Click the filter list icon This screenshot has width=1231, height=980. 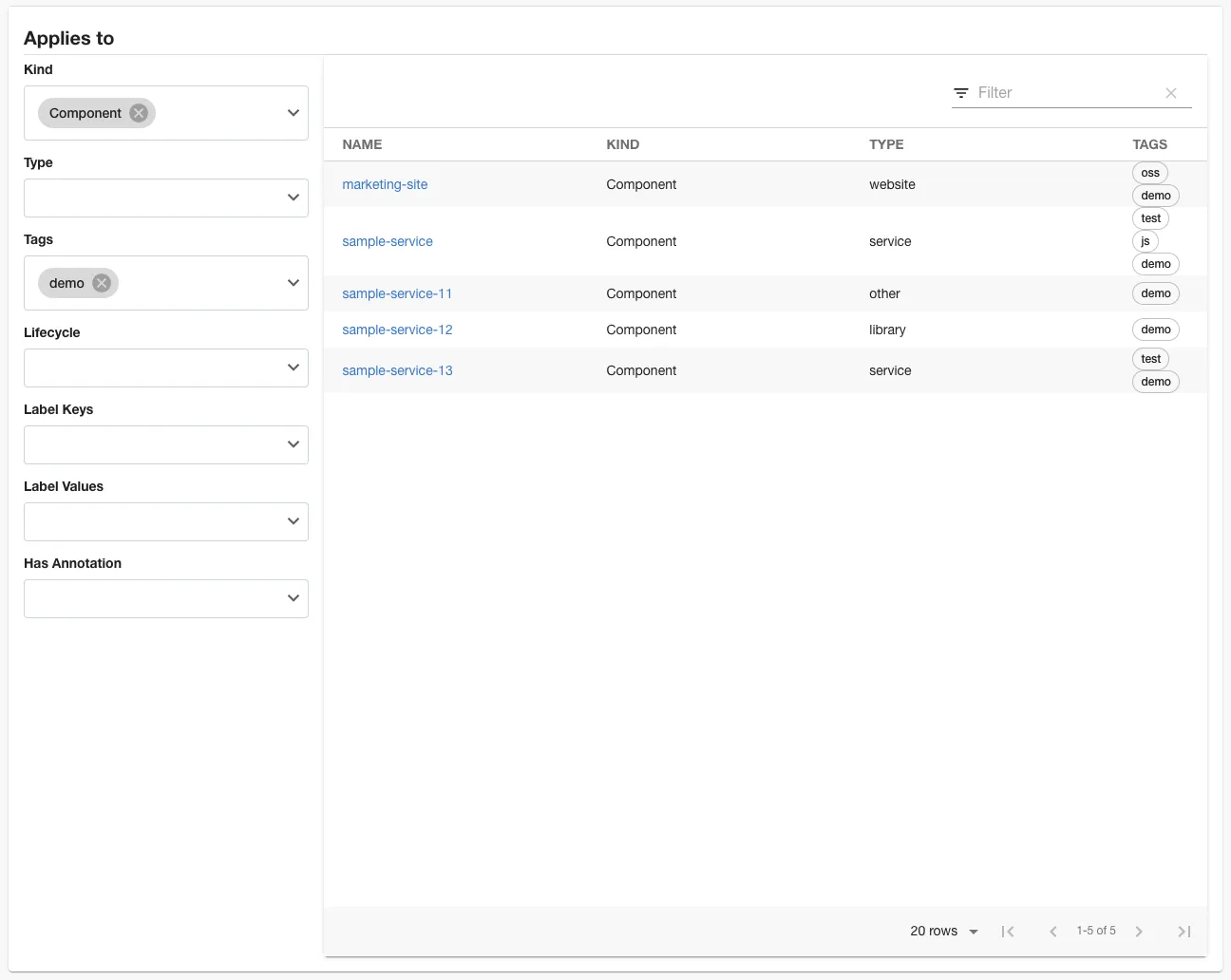961,93
